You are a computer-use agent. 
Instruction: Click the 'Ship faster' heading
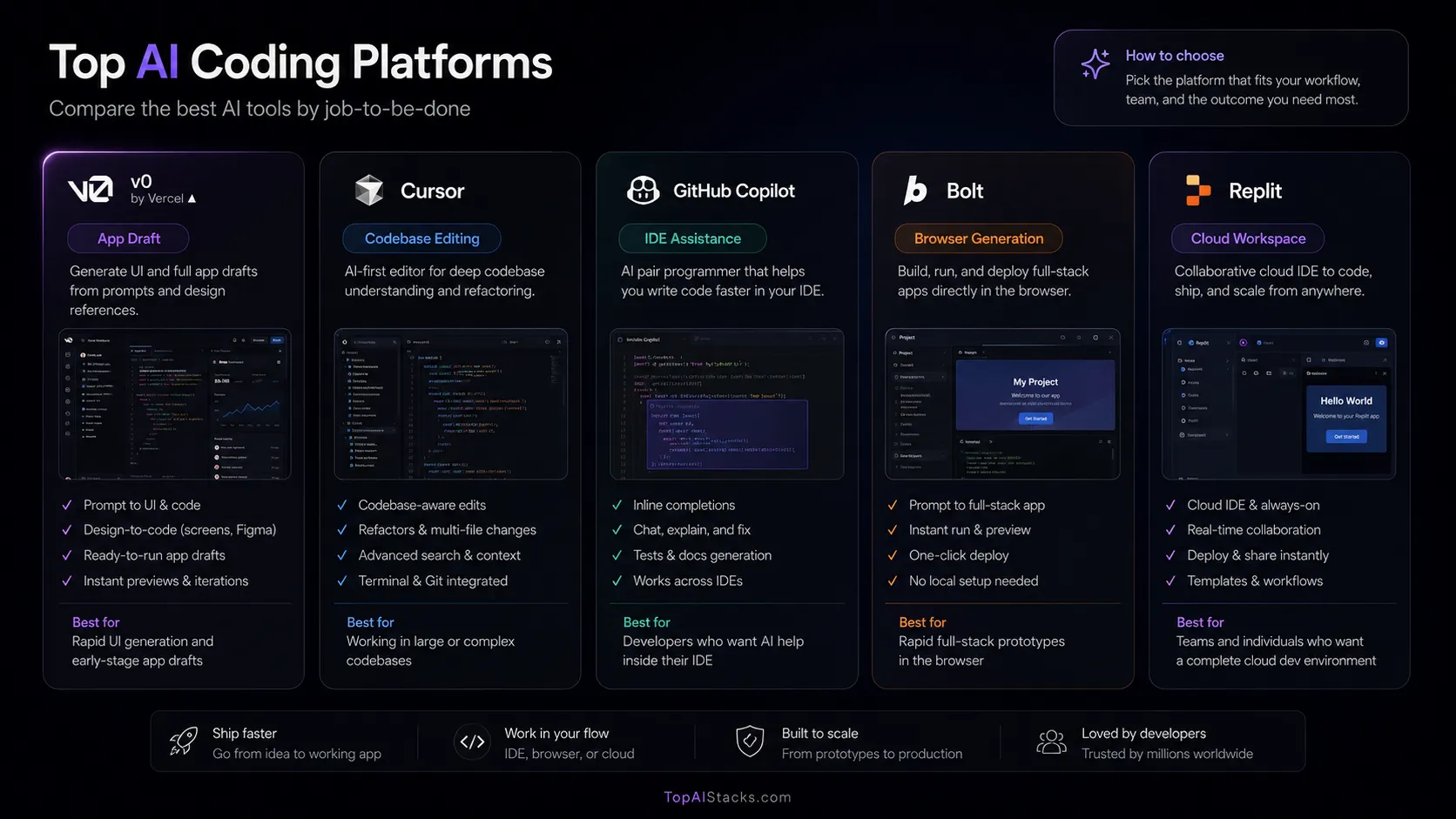pos(245,734)
